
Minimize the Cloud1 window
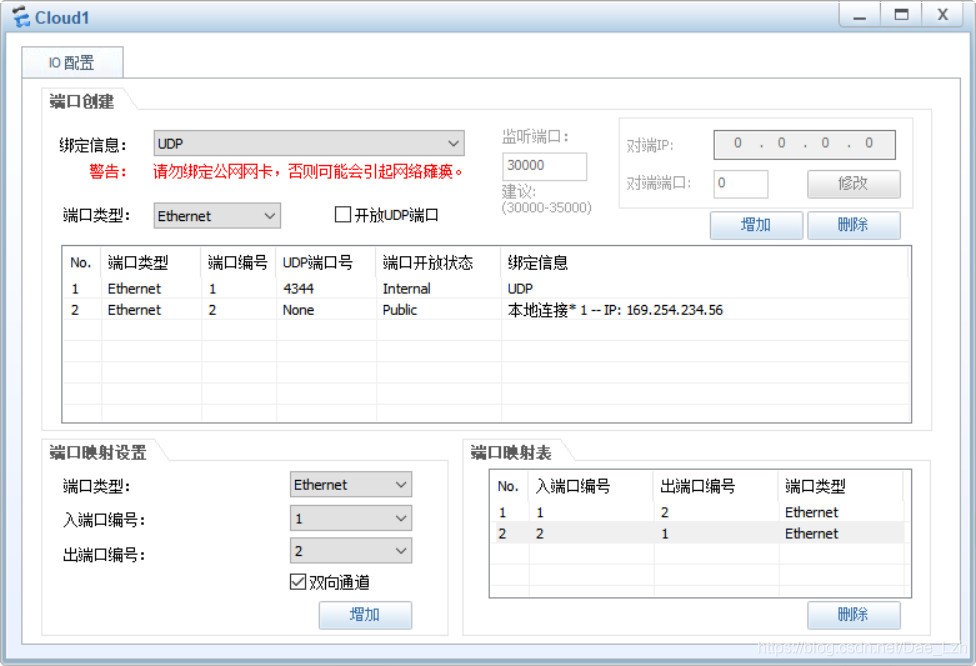(x=860, y=15)
